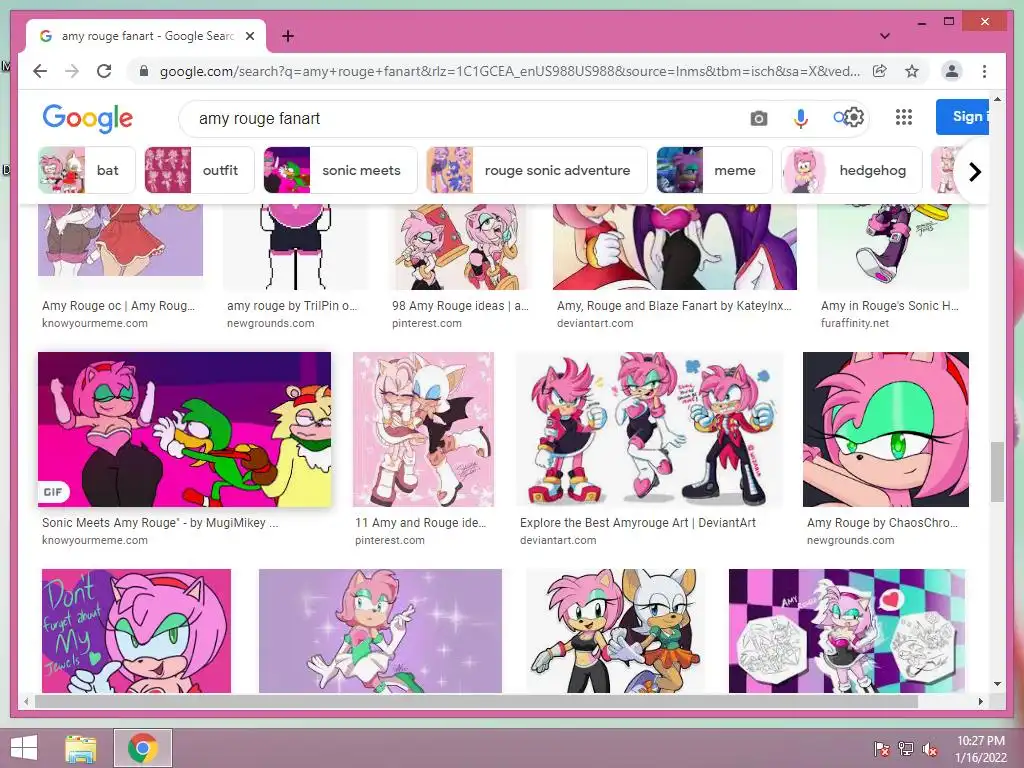Open Amy and Rouge standing together thumbnail

(x=615, y=631)
